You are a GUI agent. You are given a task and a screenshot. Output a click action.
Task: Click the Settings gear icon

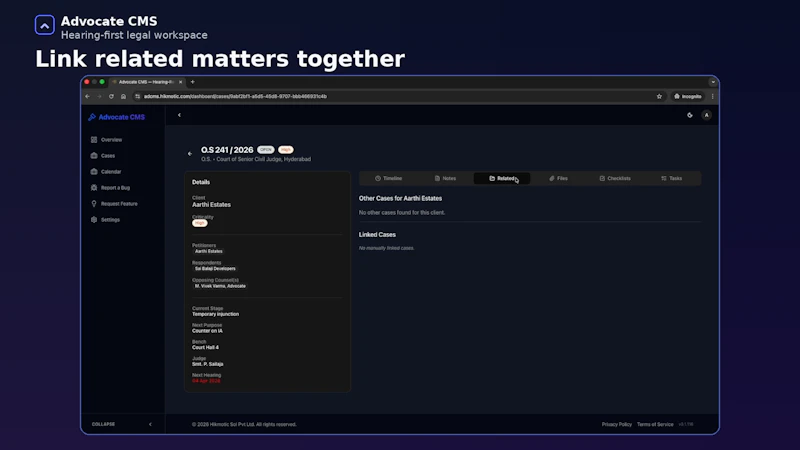(x=94, y=219)
